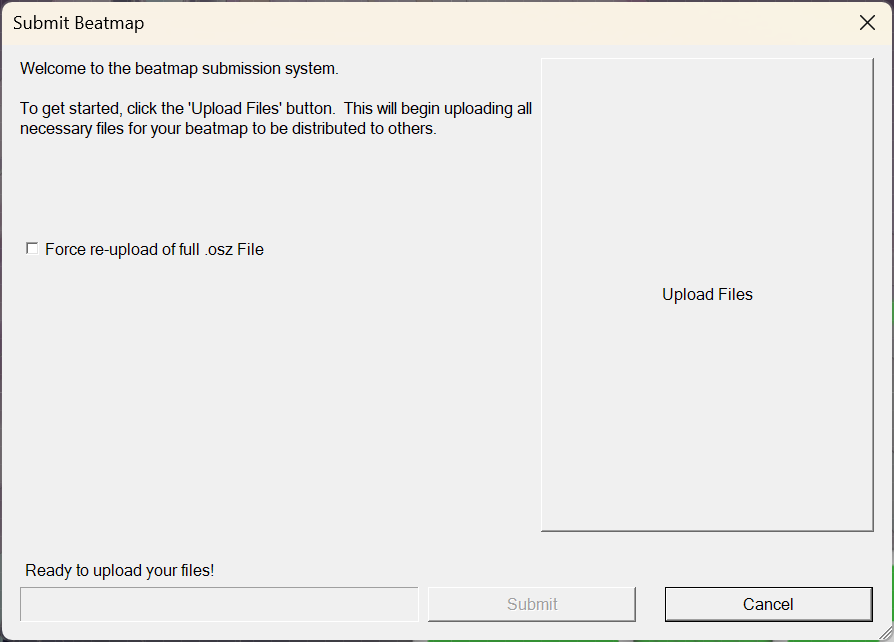Click the Submit Beatmap title bar text
Image resolution: width=894 pixels, height=642 pixels.
tap(71, 23)
